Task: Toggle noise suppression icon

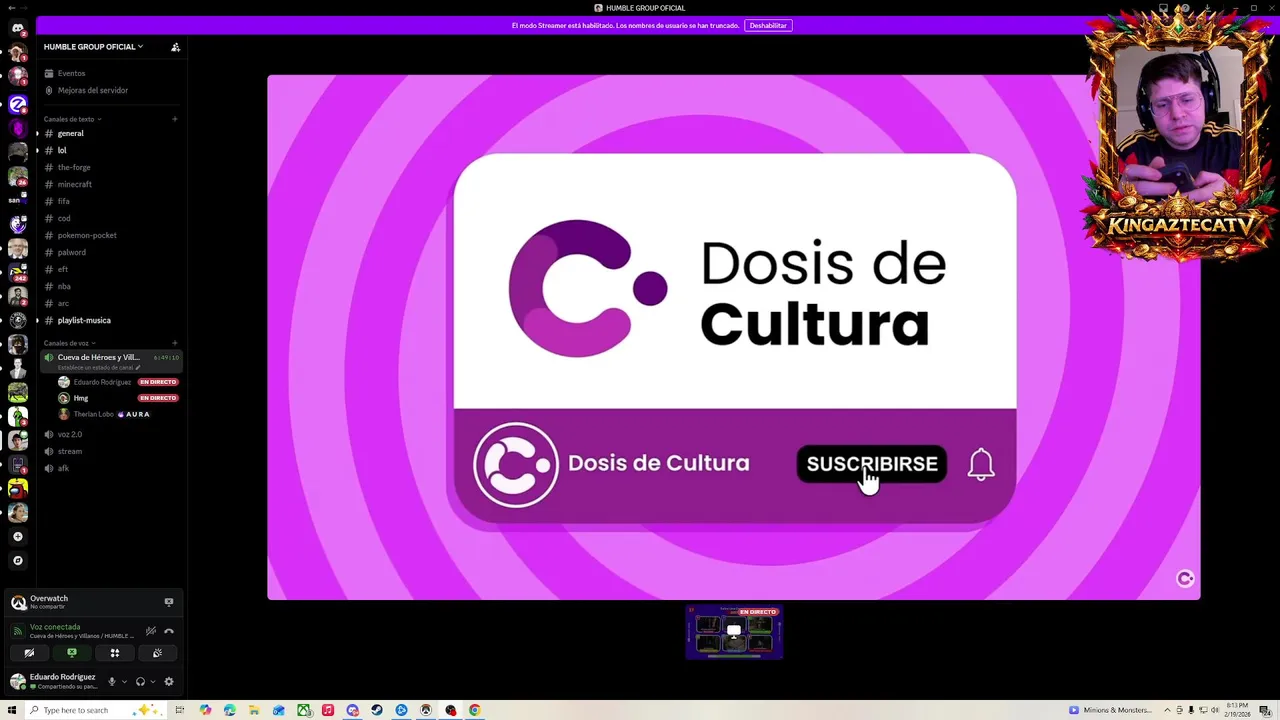Action: tap(151, 631)
